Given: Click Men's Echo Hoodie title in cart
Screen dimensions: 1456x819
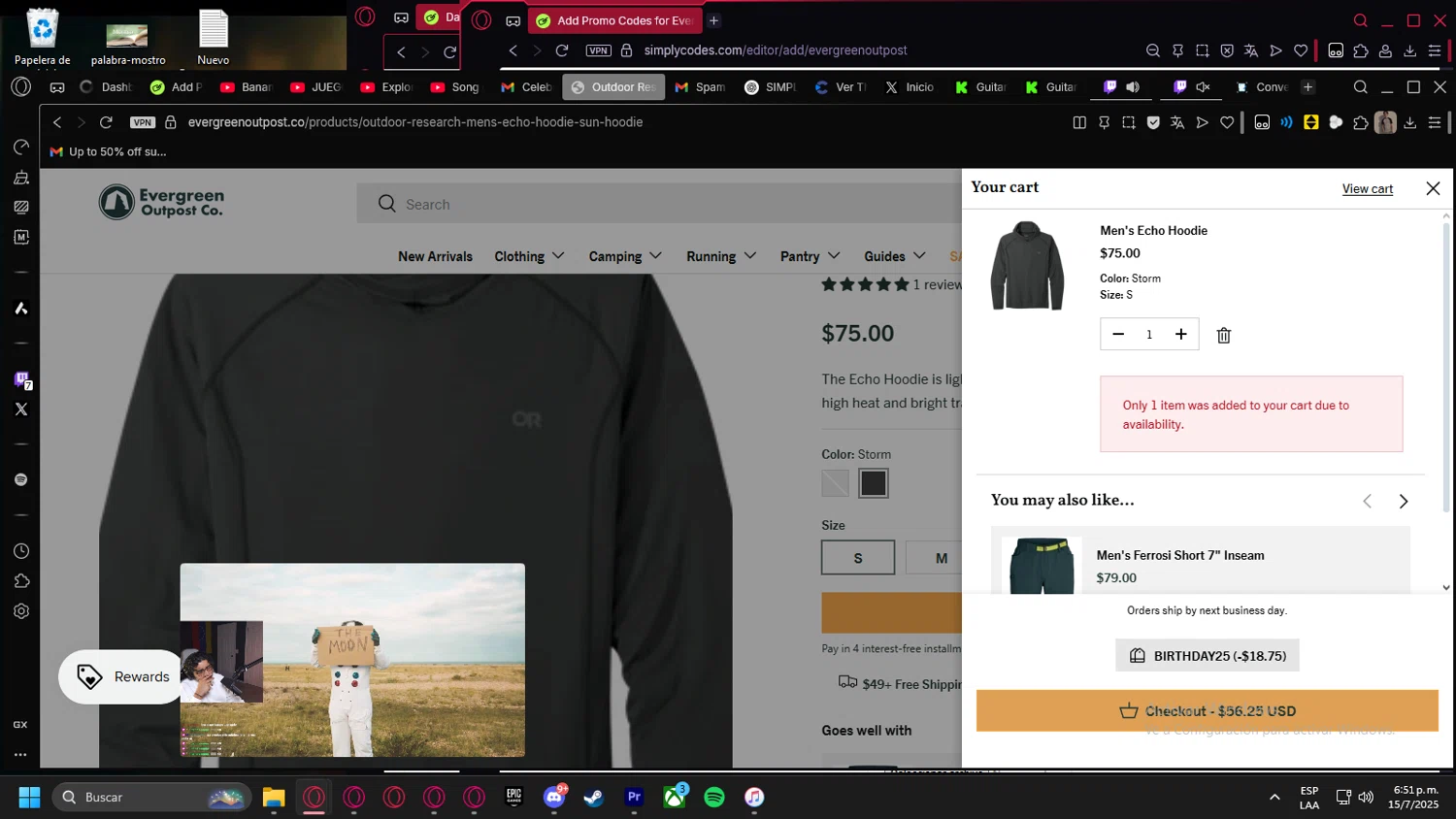Looking at the screenshot, I should point(1153,231).
